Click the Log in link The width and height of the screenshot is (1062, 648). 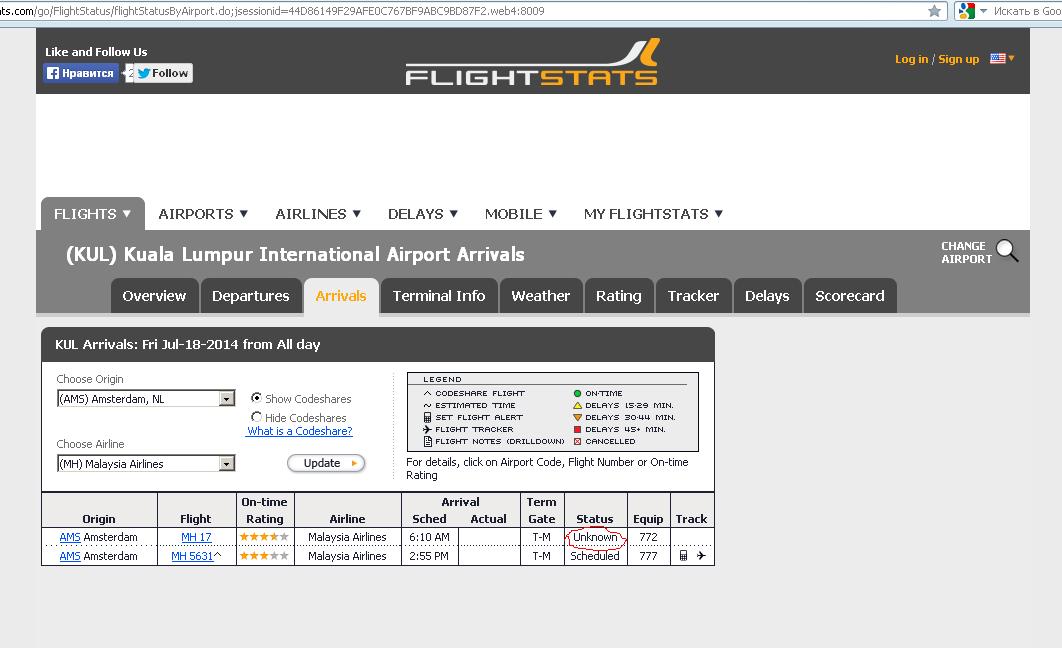tap(912, 59)
